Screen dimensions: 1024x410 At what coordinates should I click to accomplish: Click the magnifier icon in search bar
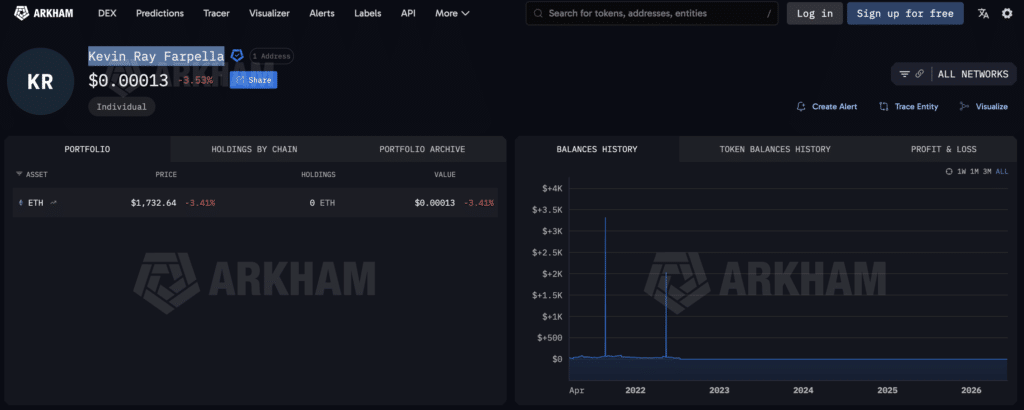click(538, 13)
